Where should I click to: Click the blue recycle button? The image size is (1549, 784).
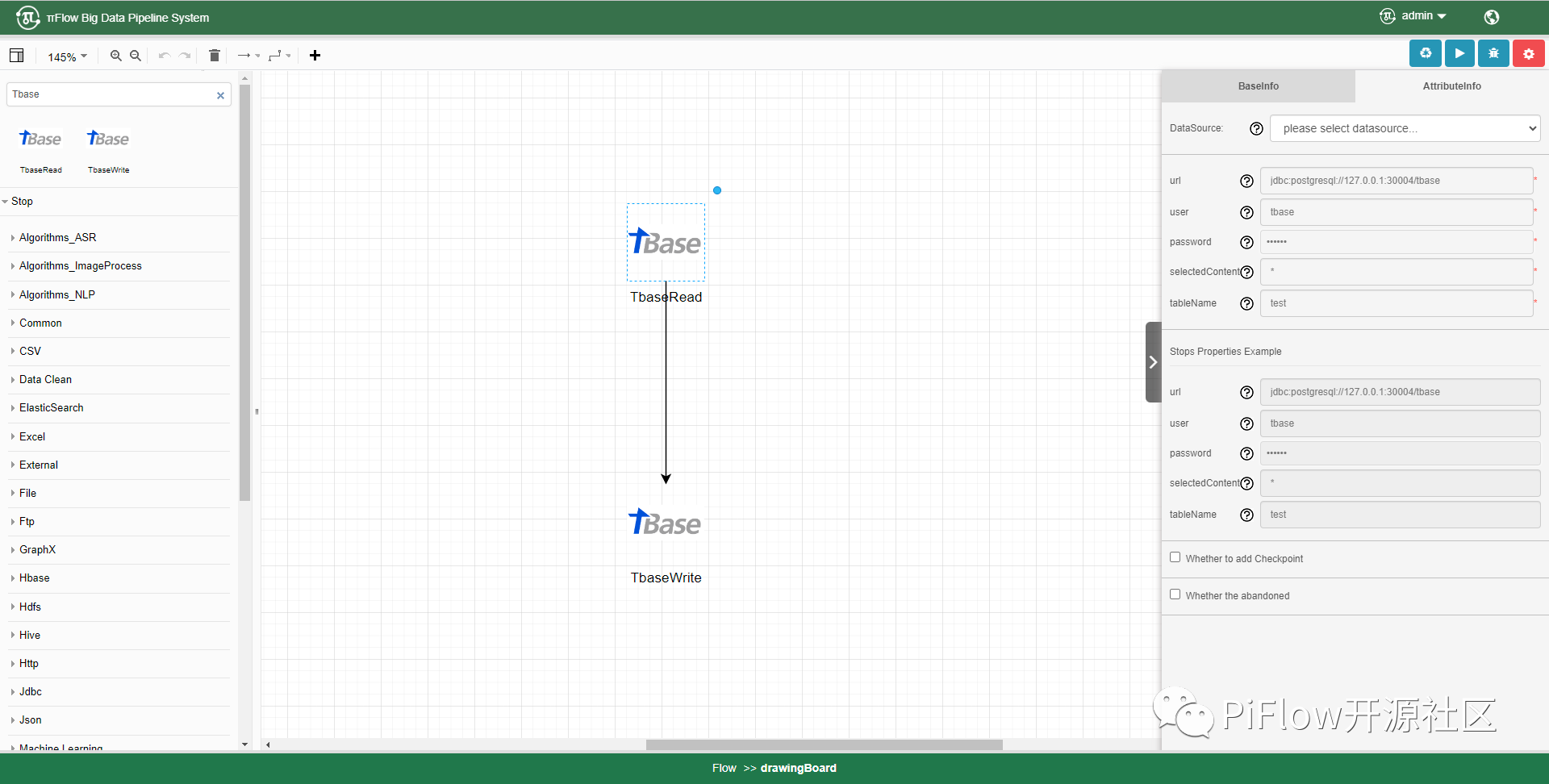[1426, 53]
